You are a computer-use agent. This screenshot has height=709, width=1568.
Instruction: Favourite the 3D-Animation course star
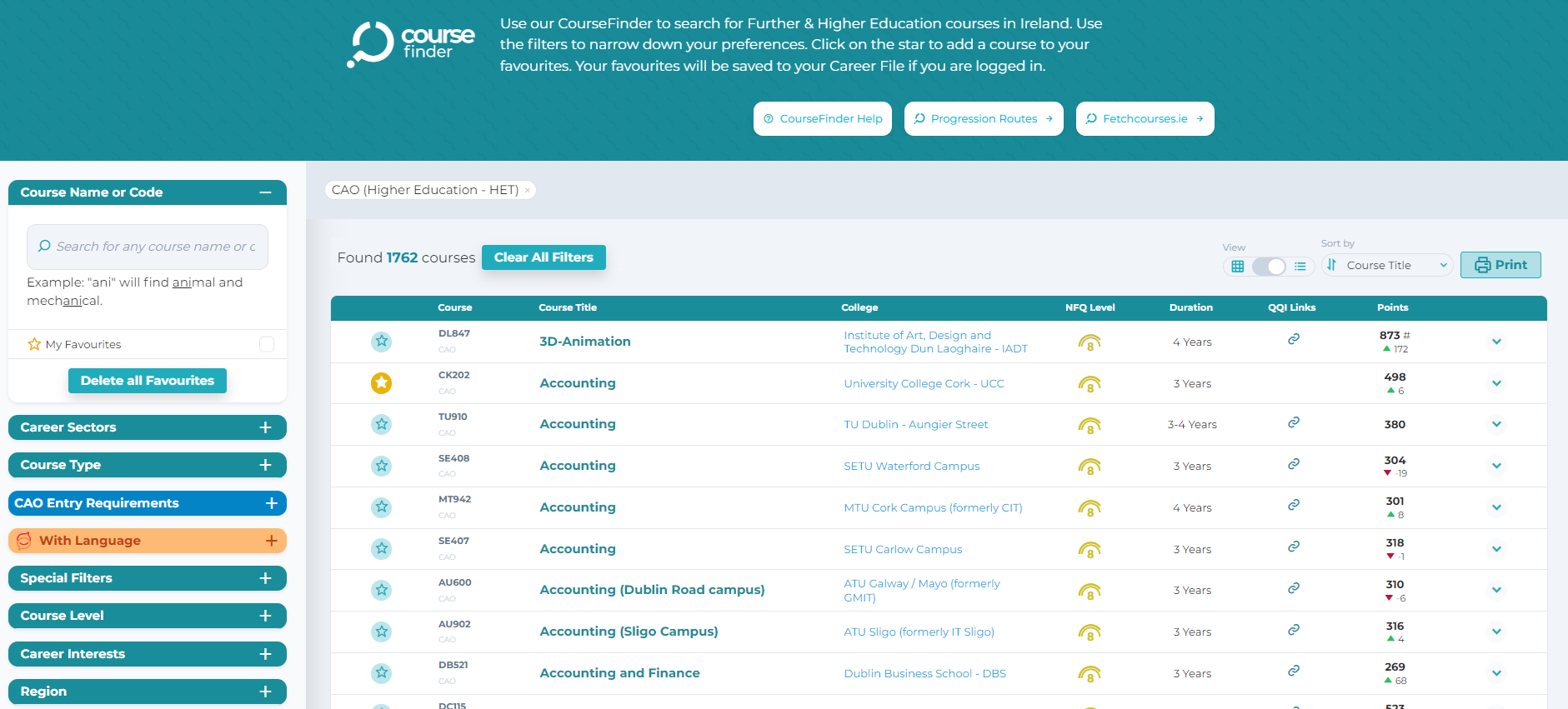(x=382, y=342)
